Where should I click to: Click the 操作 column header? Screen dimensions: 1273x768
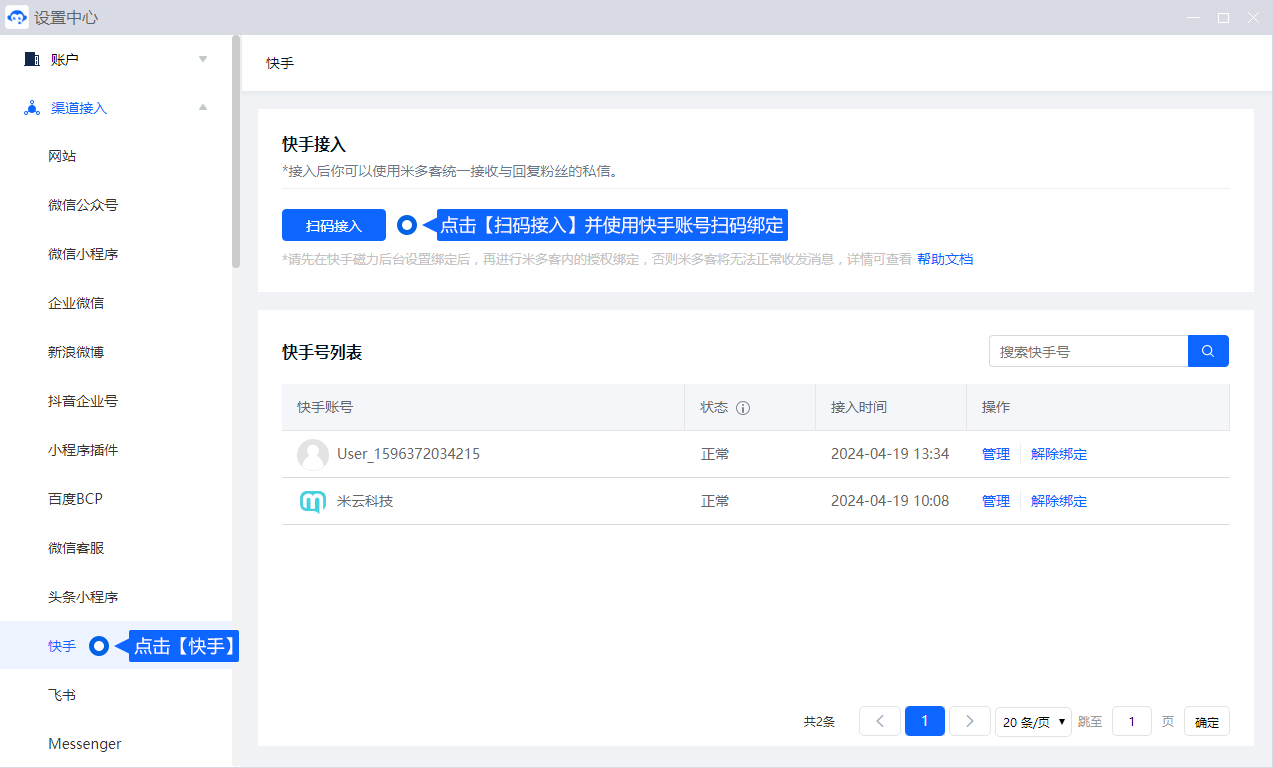tap(996, 408)
